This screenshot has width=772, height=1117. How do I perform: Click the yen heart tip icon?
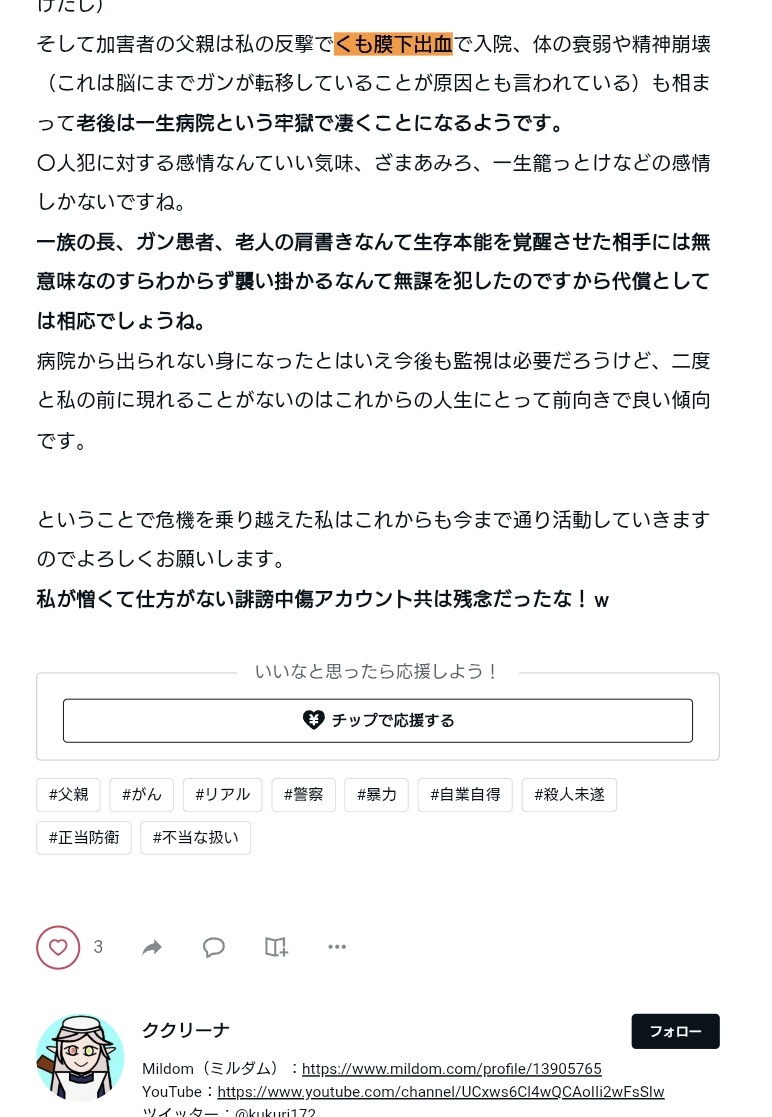point(313,720)
